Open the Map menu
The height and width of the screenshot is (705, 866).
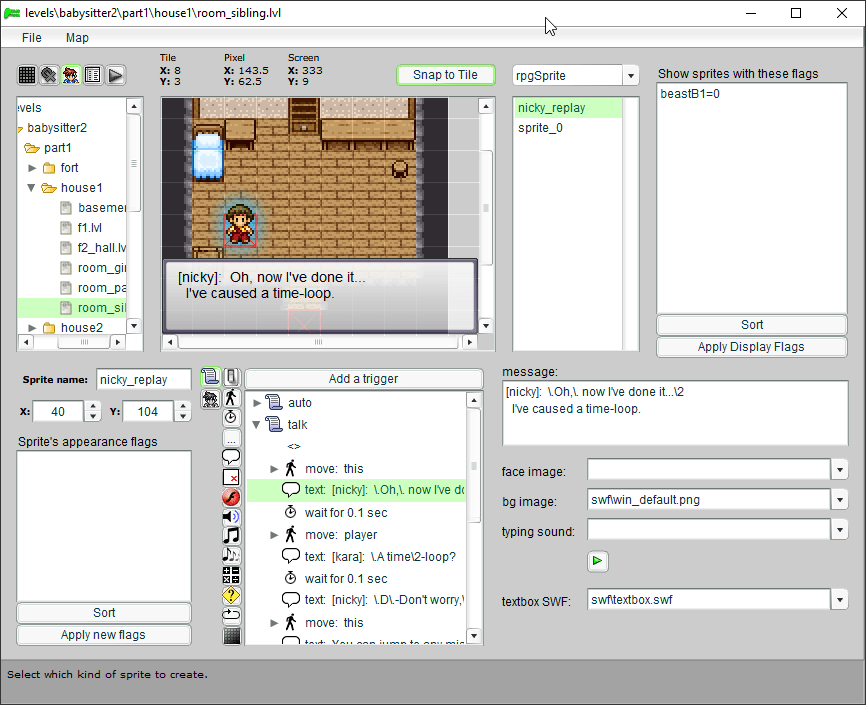(77, 38)
